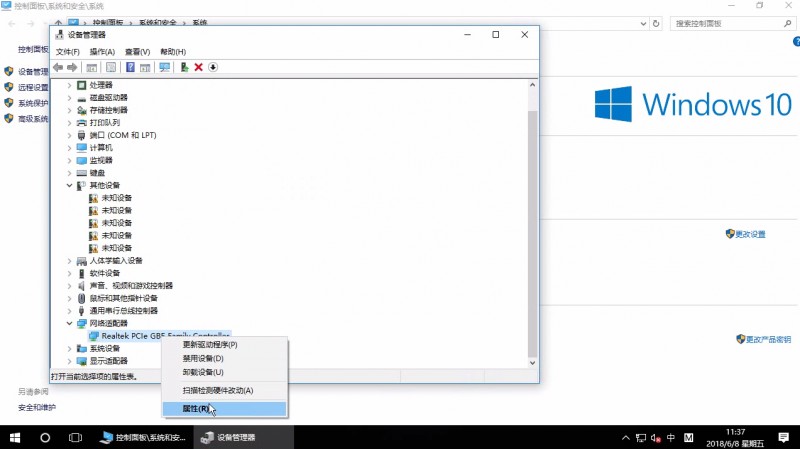Screen dimensions: 800x449
Task: Click the refresh icon in Control Panel address bar
Action: point(656,23)
